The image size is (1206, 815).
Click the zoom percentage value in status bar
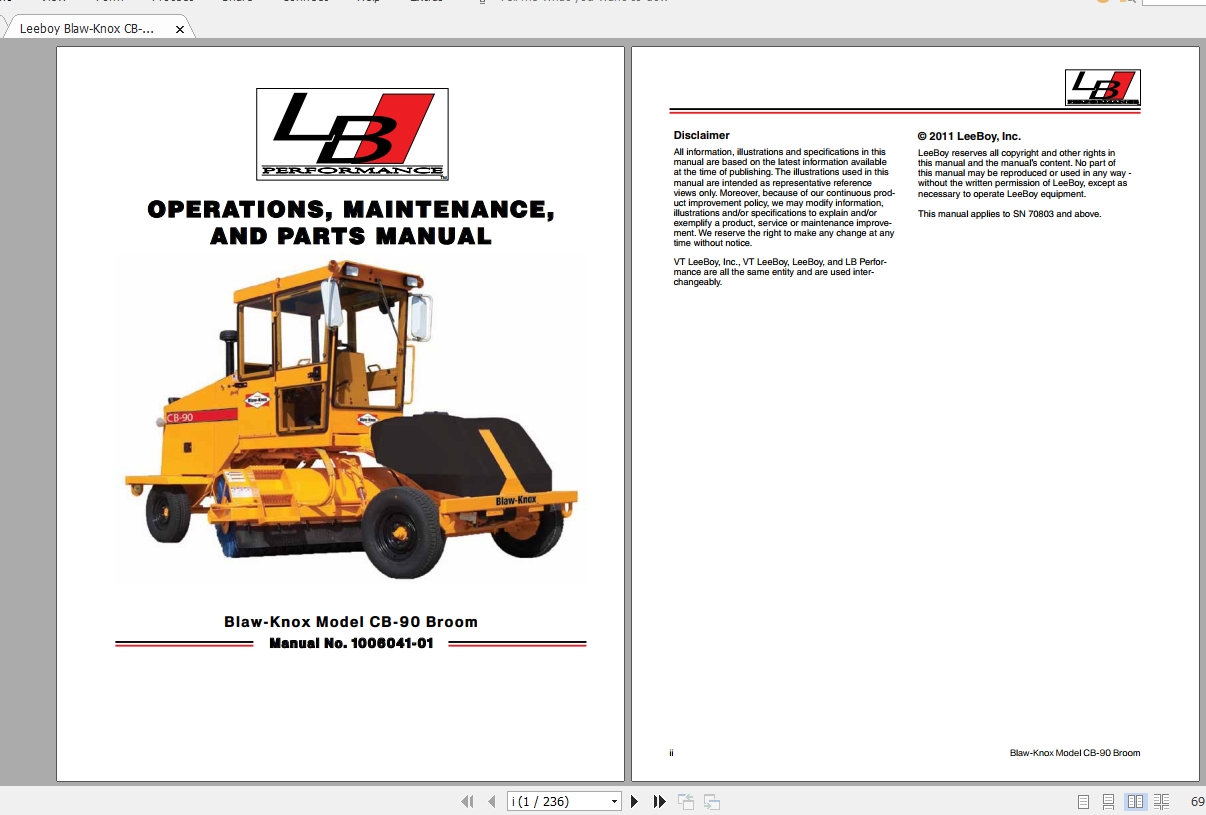1197,801
